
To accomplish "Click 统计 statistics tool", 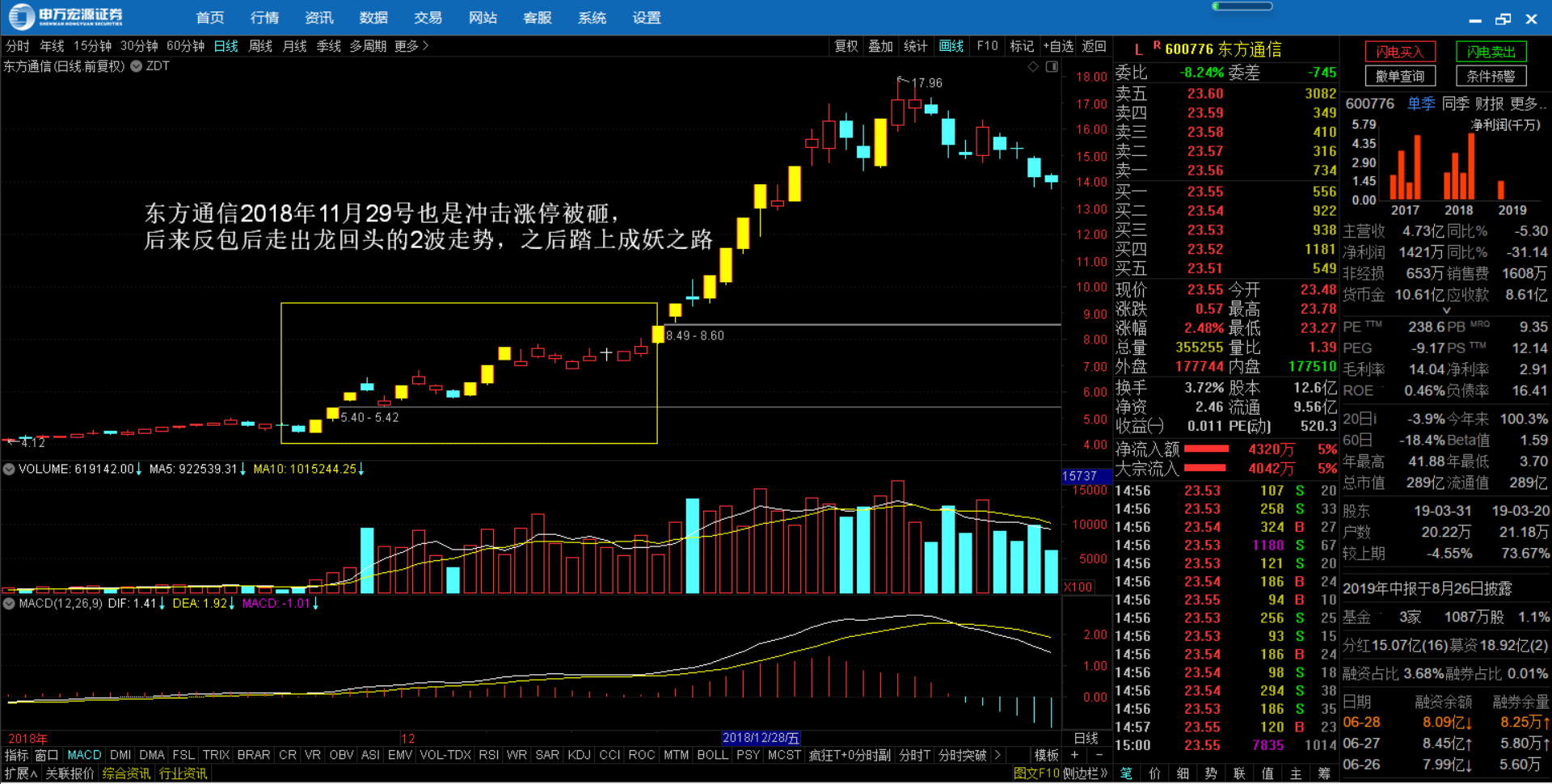I will [915, 46].
